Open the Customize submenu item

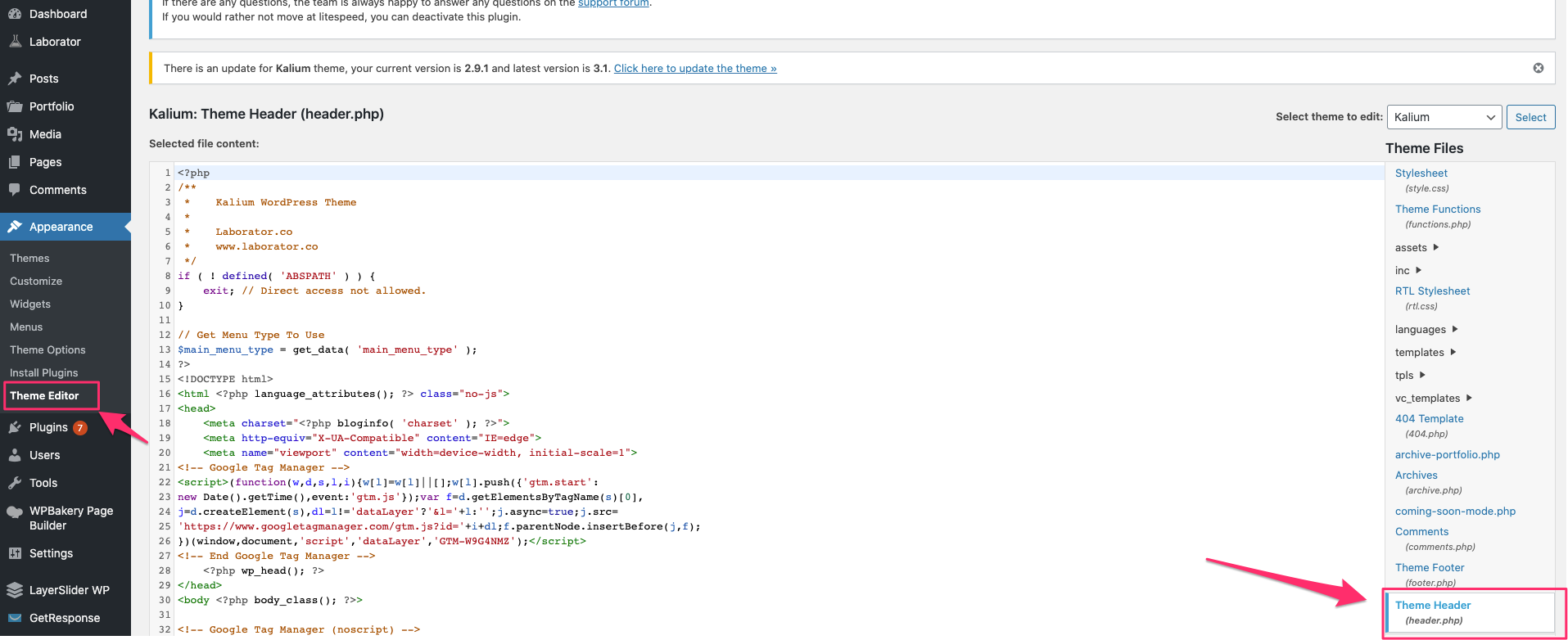pos(36,281)
